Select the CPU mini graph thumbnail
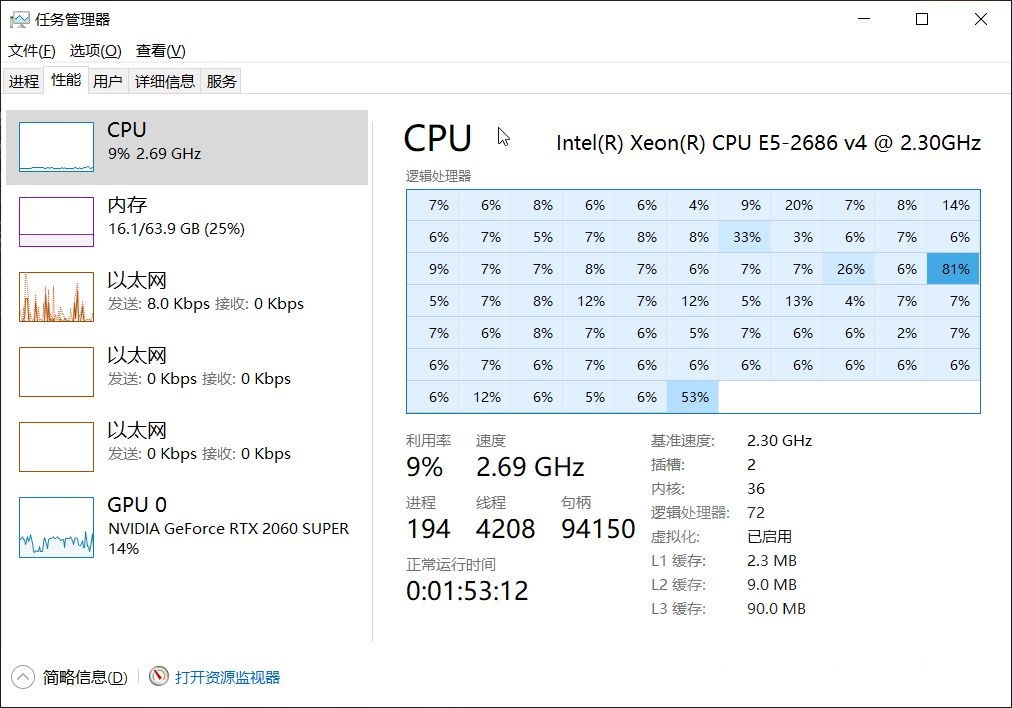The height and width of the screenshot is (708, 1012). (56, 147)
